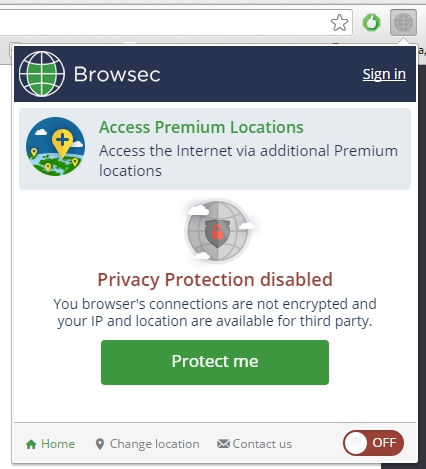Screen dimensions: 426x469
Task: Select Home in the footer menu
Action: (58, 444)
